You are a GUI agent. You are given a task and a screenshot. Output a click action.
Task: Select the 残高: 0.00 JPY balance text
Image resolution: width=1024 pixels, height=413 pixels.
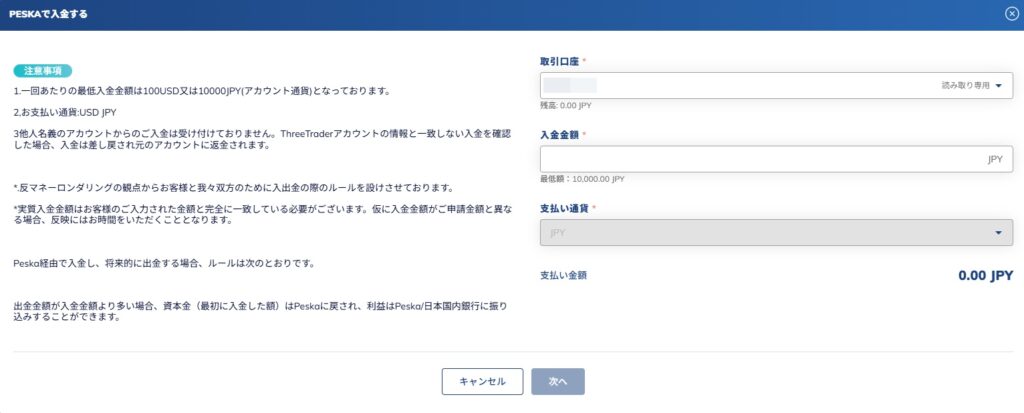[x=566, y=105]
